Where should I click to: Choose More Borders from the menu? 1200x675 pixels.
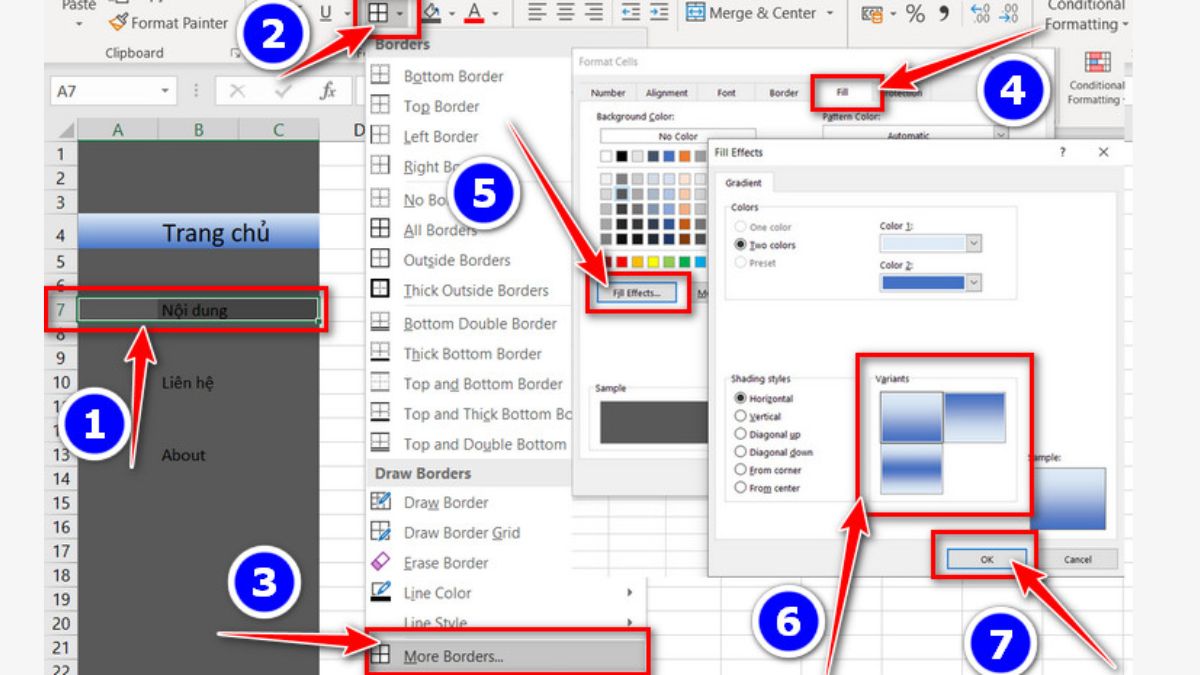pyautogui.click(x=453, y=657)
